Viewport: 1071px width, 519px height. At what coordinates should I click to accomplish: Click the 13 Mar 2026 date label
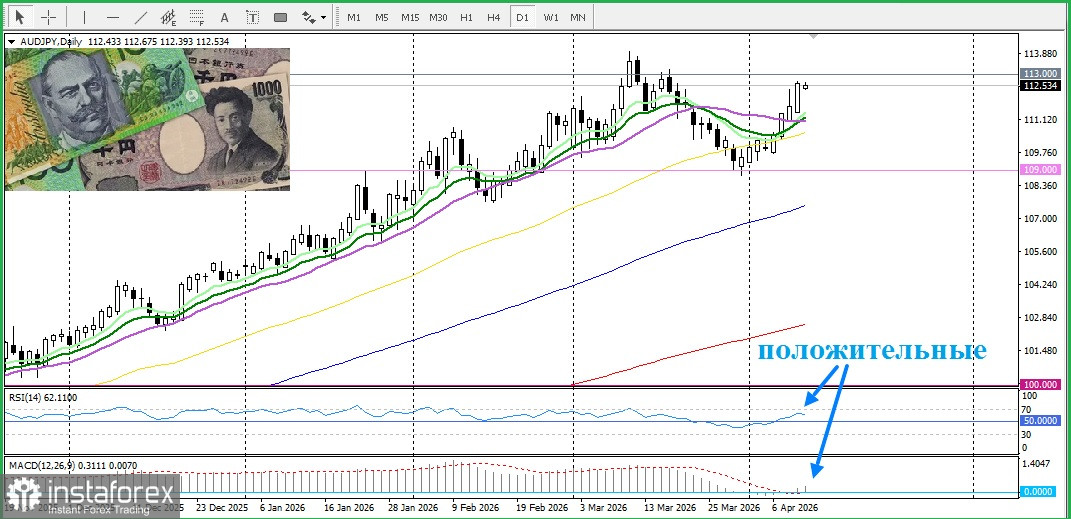670,508
